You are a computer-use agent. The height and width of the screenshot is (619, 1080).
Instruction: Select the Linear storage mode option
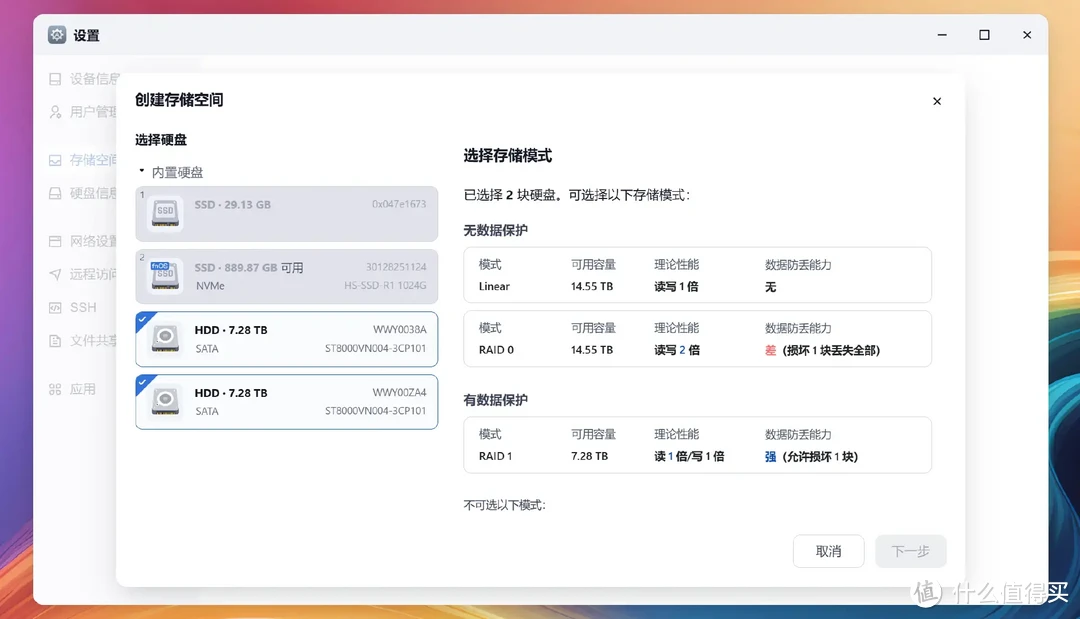click(x=697, y=275)
